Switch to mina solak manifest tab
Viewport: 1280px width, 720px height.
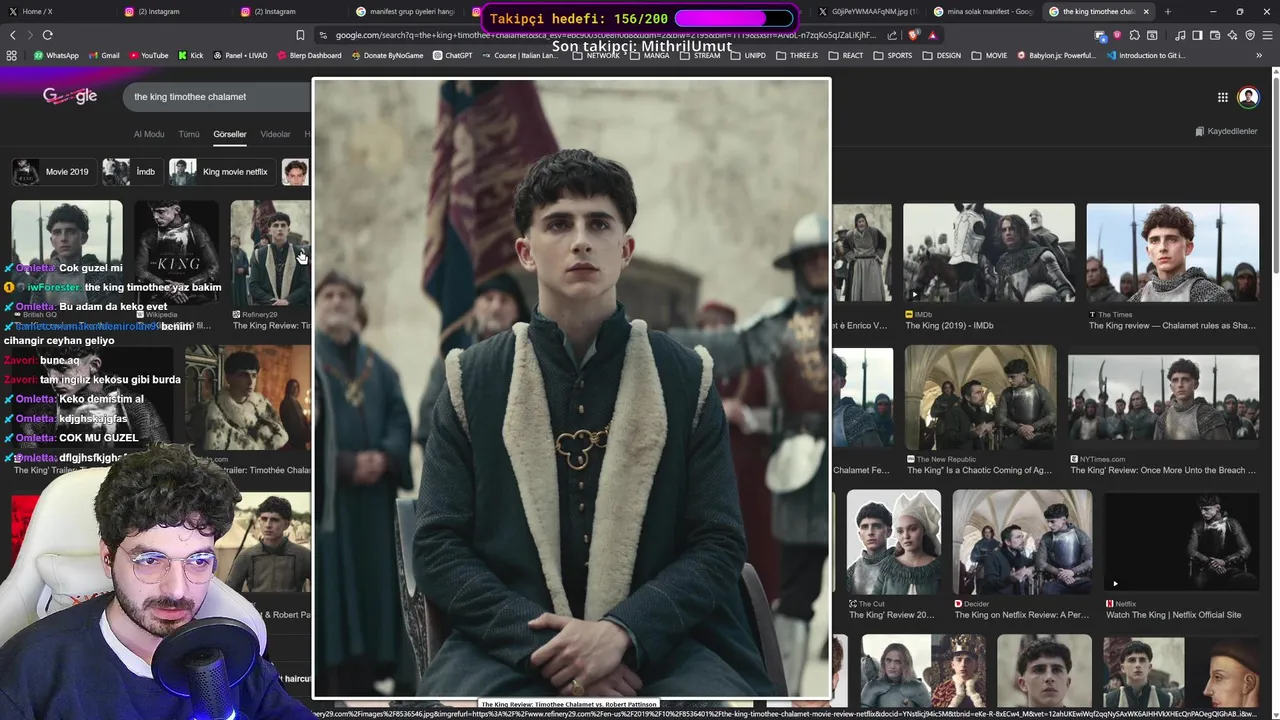984,11
